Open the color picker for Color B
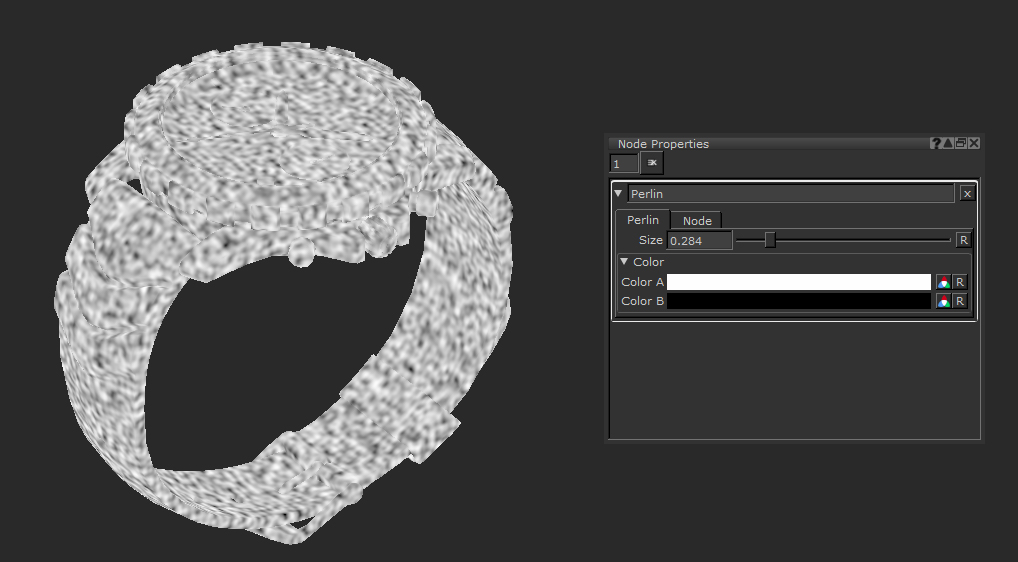Viewport: 1018px width, 562px height. 942,301
